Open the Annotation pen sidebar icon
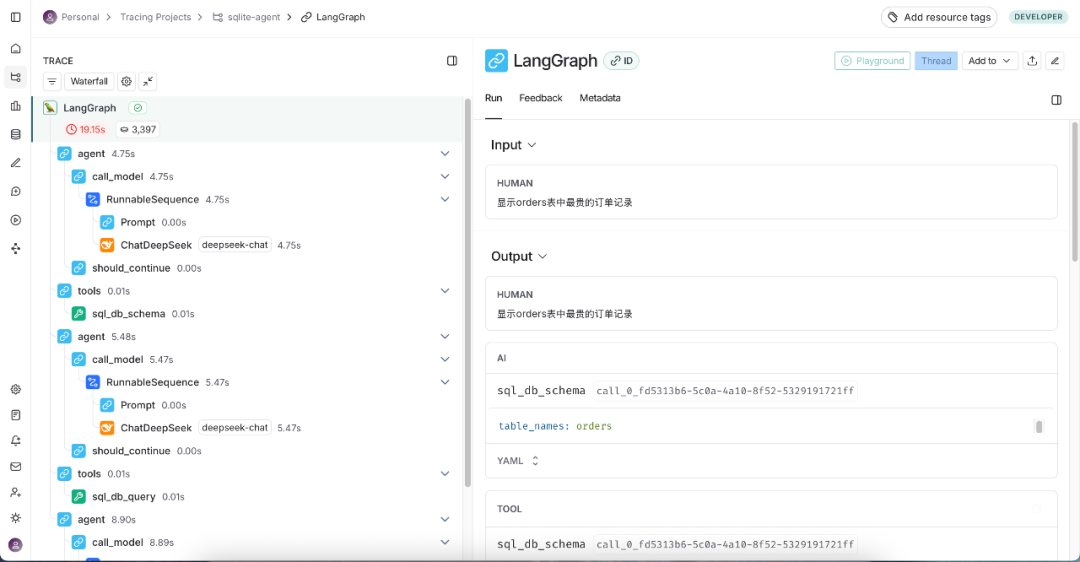Image resolution: width=1080 pixels, height=562 pixels. click(x=16, y=163)
